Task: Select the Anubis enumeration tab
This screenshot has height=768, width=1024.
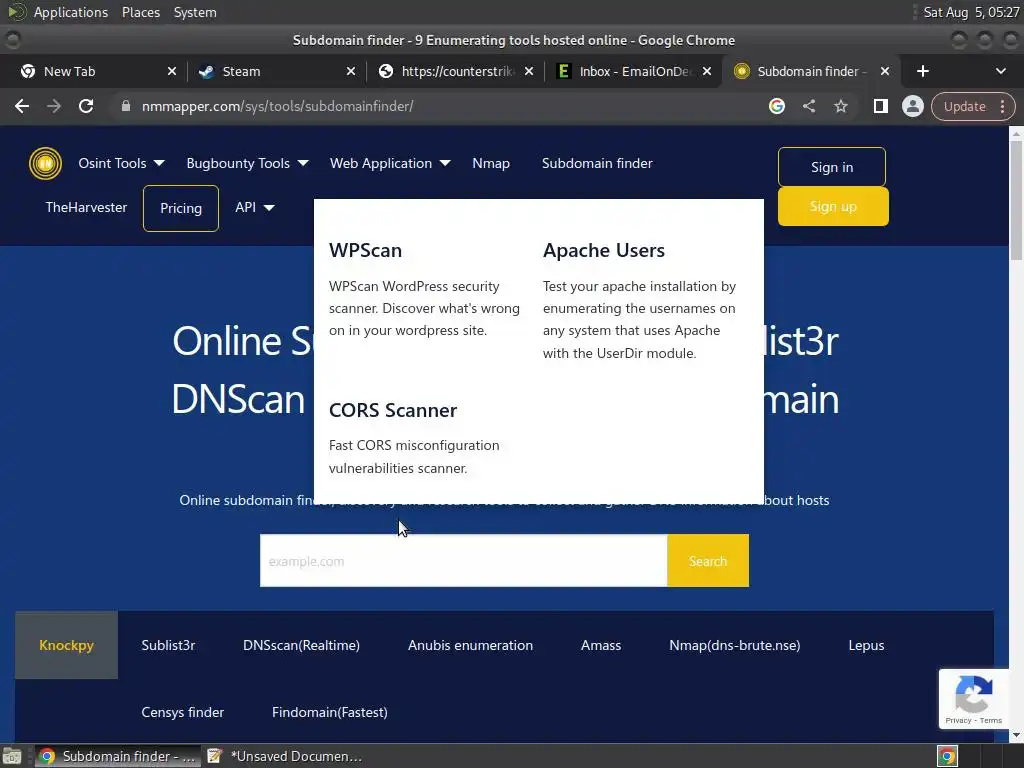Action: [x=470, y=645]
